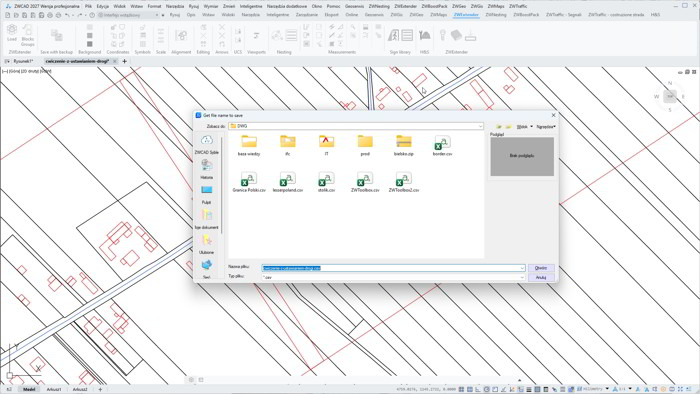Select the ZWToolbox.csv file
The image size is (700, 394).
click(x=365, y=182)
